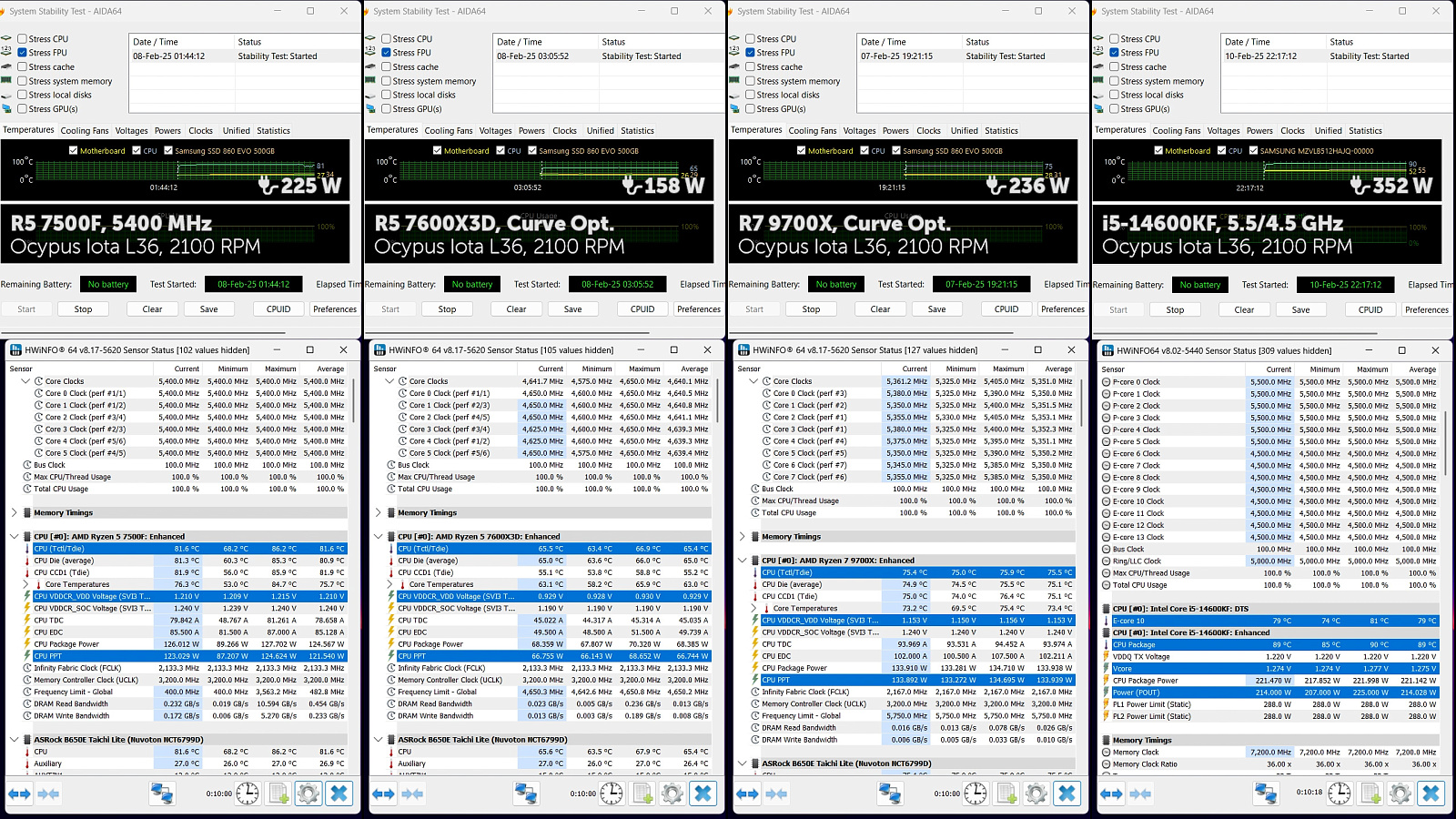
Task: Select Vcore row in i5-14600KF HWiNFO64 window
Action: pos(1275,668)
